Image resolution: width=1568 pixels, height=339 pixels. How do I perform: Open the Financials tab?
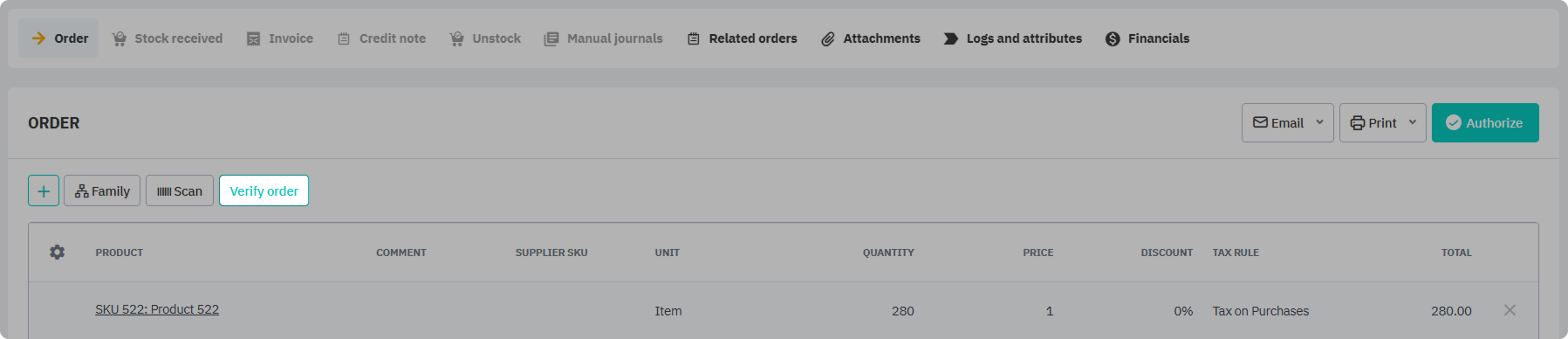[1147, 38]
